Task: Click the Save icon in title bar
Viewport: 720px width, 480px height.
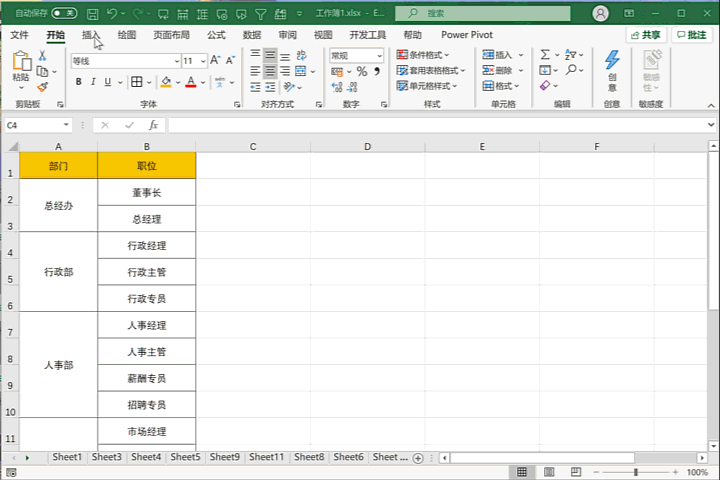Action: [92, 14]
